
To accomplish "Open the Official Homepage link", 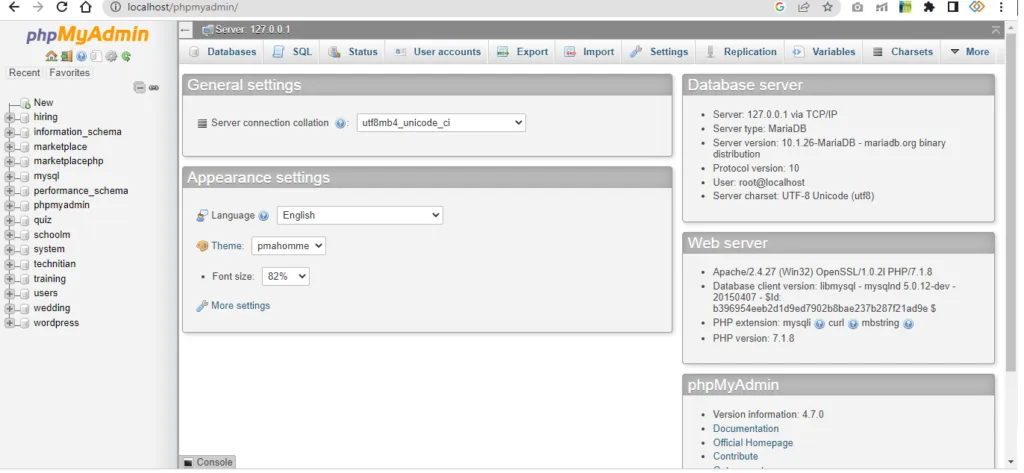I will pos(753,443).
